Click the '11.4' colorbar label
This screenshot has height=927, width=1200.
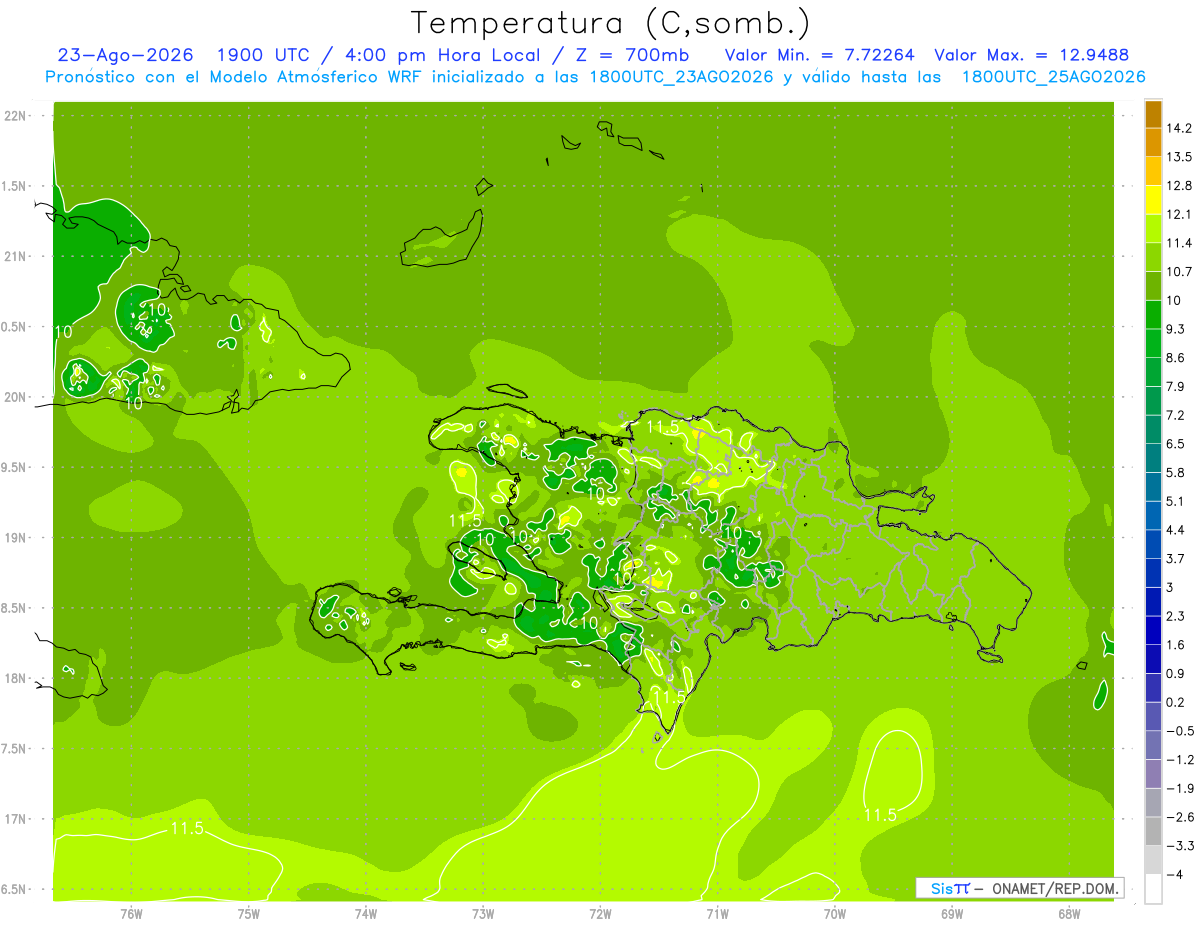pyautogui.click(x=1179, y=243)
